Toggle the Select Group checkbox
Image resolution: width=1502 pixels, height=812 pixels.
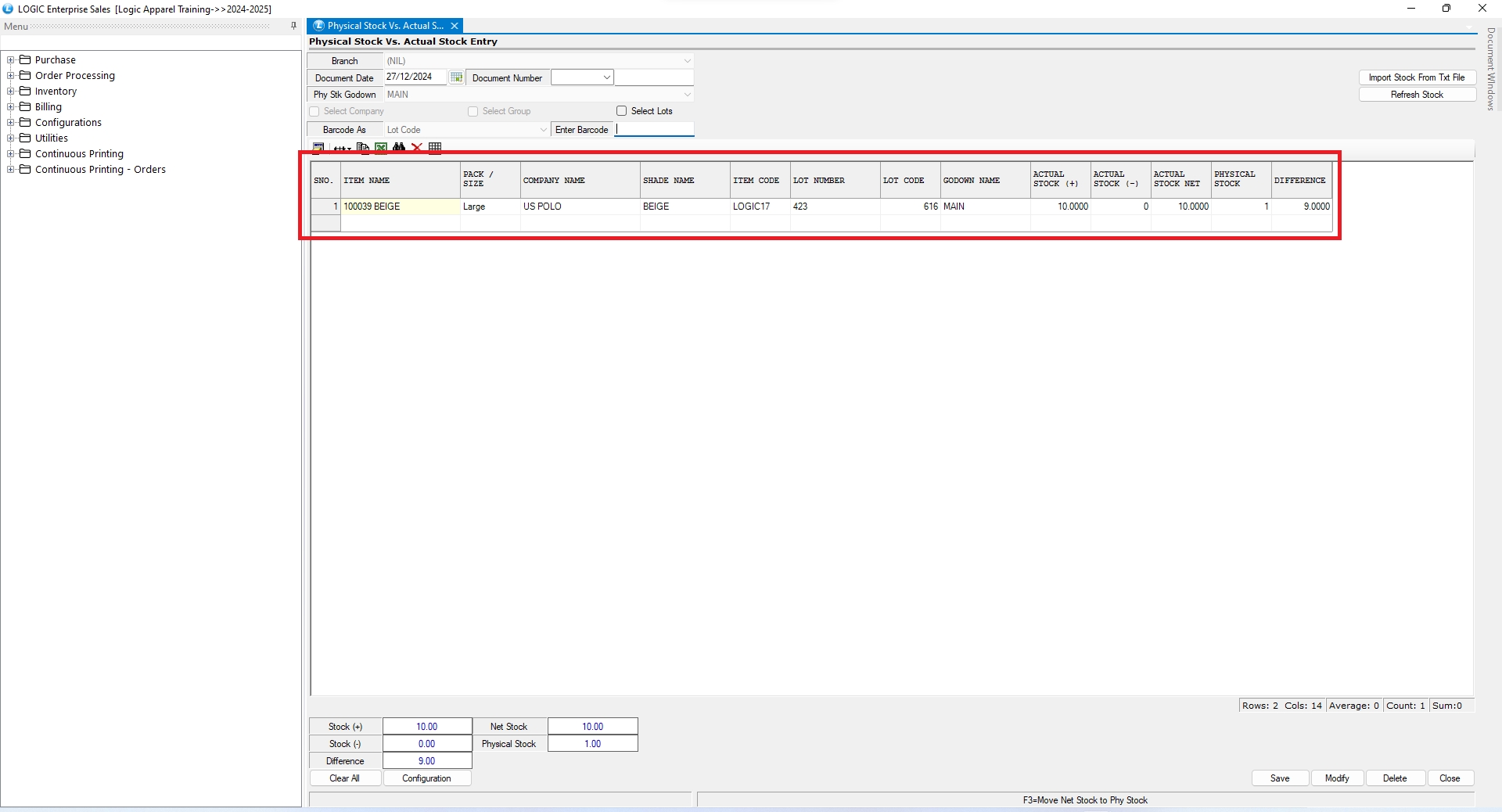point(473,112)
